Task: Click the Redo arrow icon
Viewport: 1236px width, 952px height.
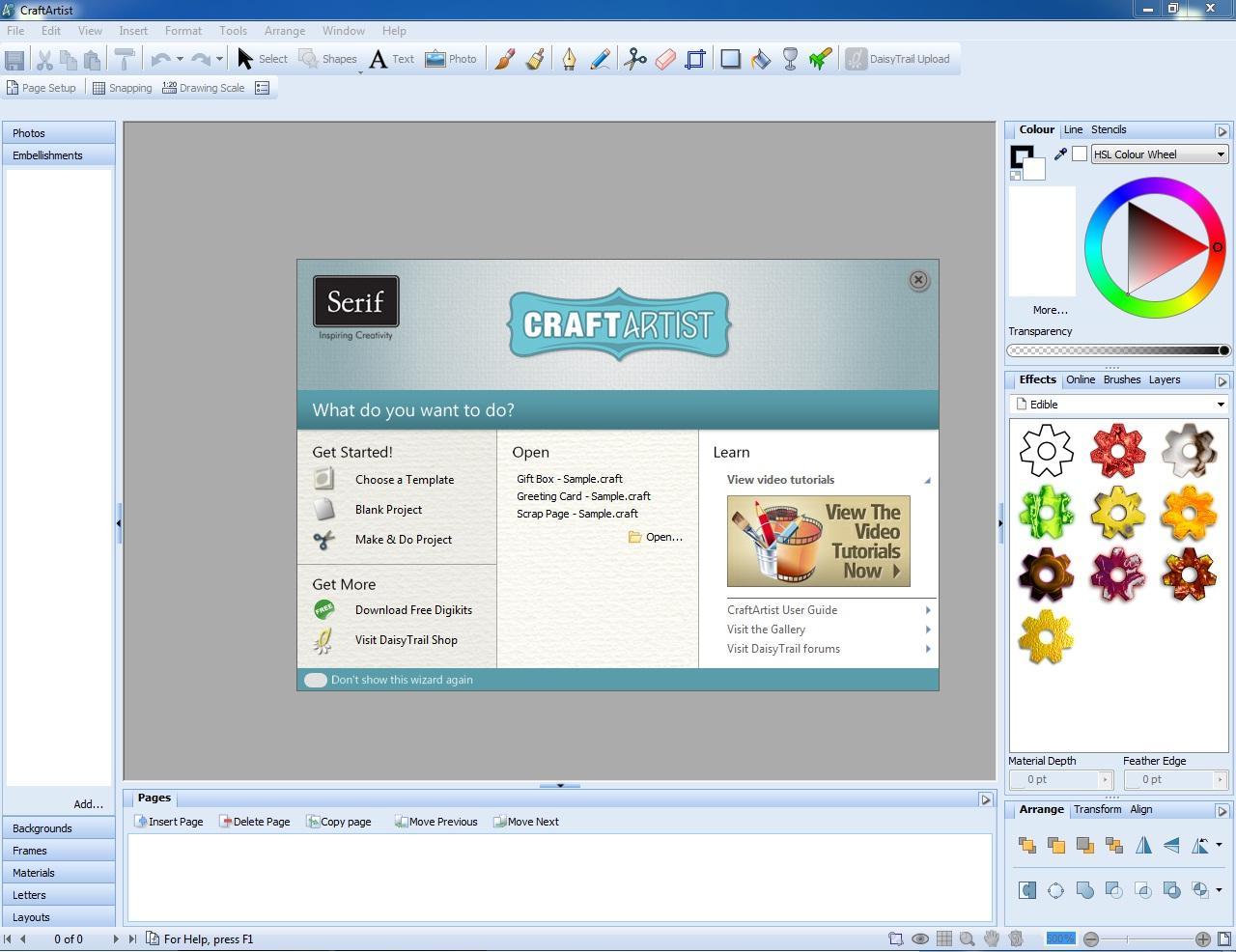Action: click(200, 59)
